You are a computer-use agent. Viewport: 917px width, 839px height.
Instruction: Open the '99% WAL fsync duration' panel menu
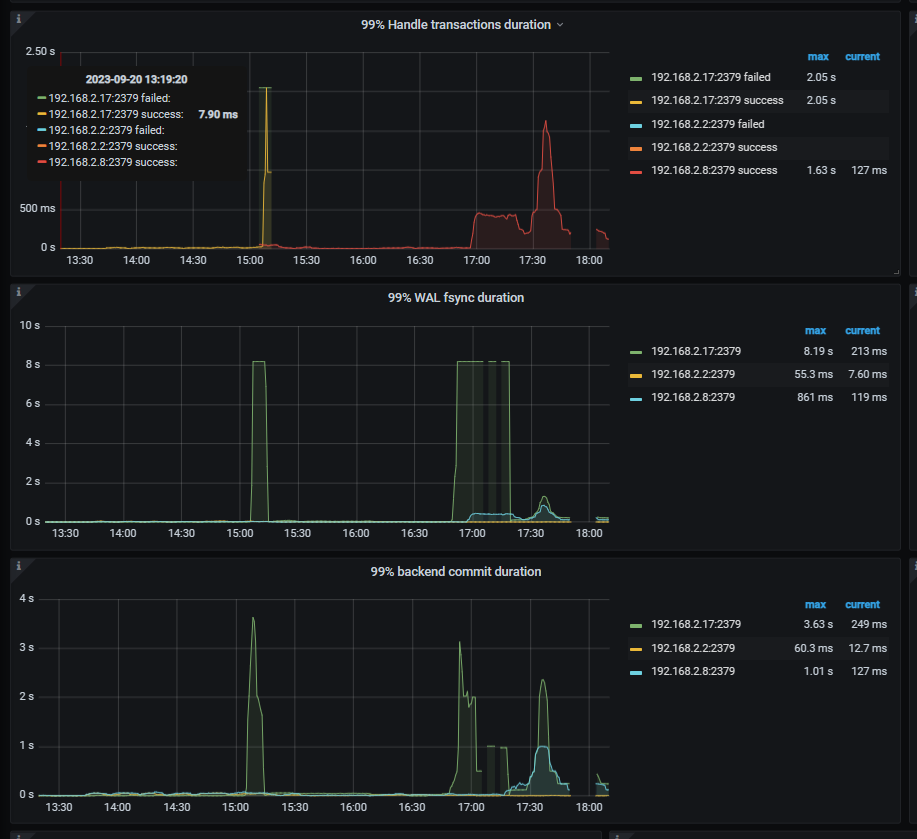[458, 297]
